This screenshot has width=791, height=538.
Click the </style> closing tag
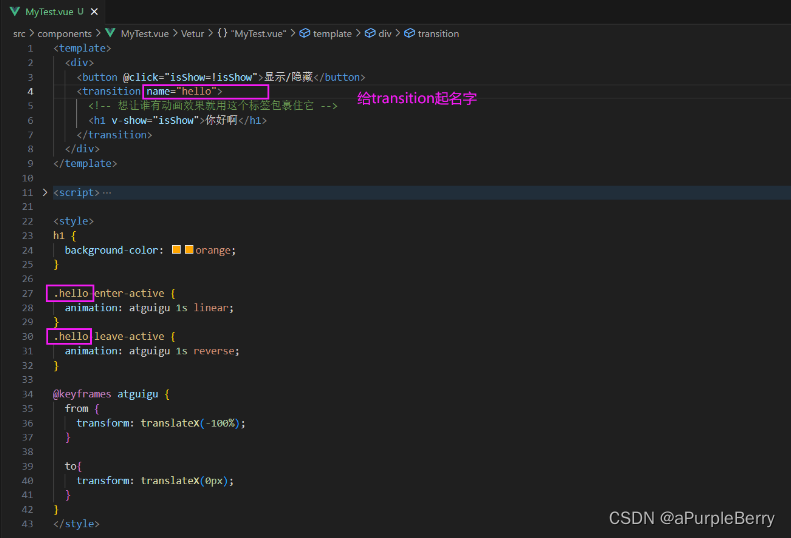(x=77, y=524)
